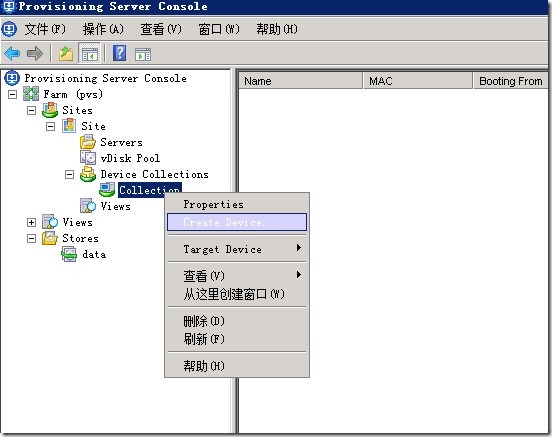This screenshot has width=552, height=437.
Task: Collapse the Stores tree node
Action: [31, 238]
